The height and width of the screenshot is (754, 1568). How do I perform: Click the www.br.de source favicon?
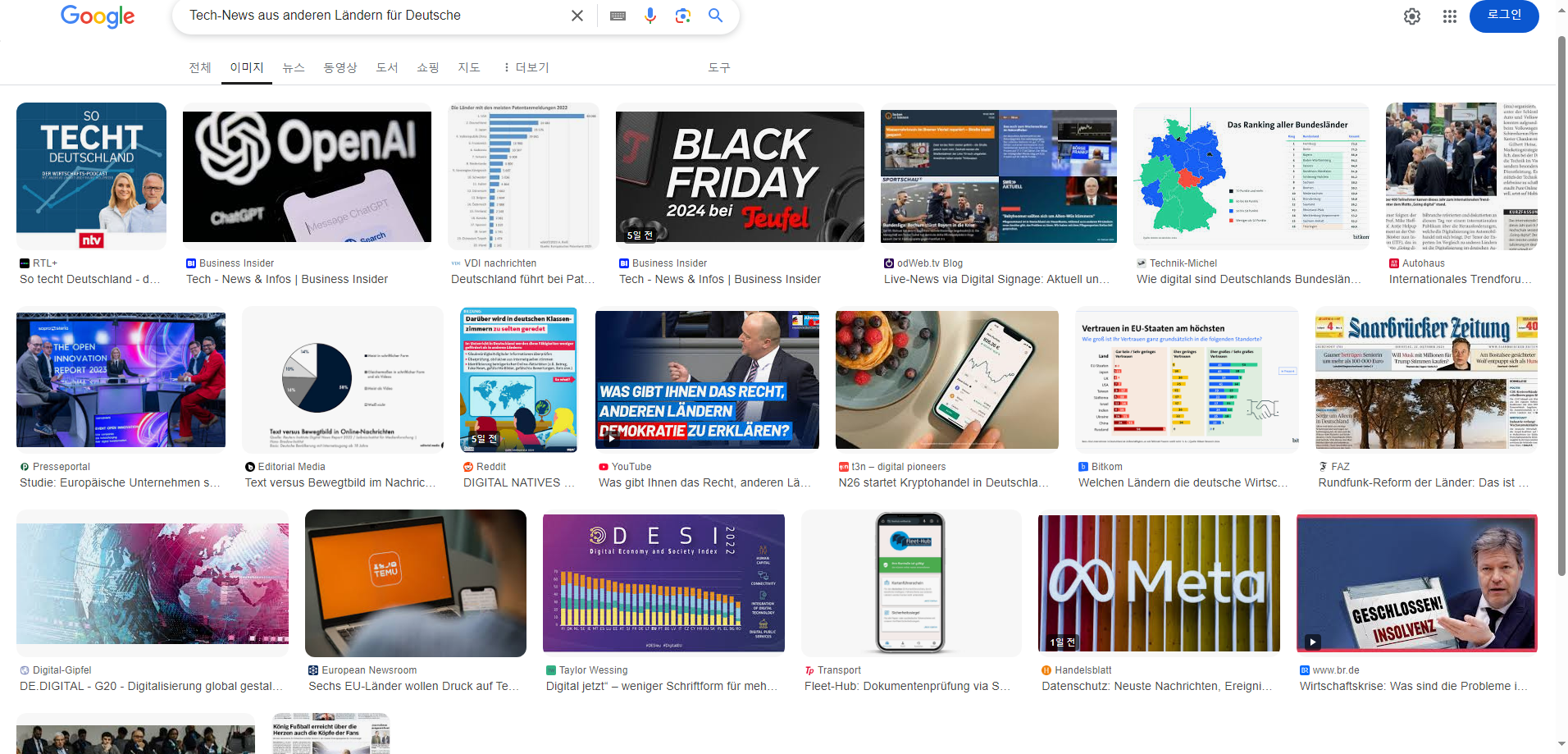coord(1305,670)
